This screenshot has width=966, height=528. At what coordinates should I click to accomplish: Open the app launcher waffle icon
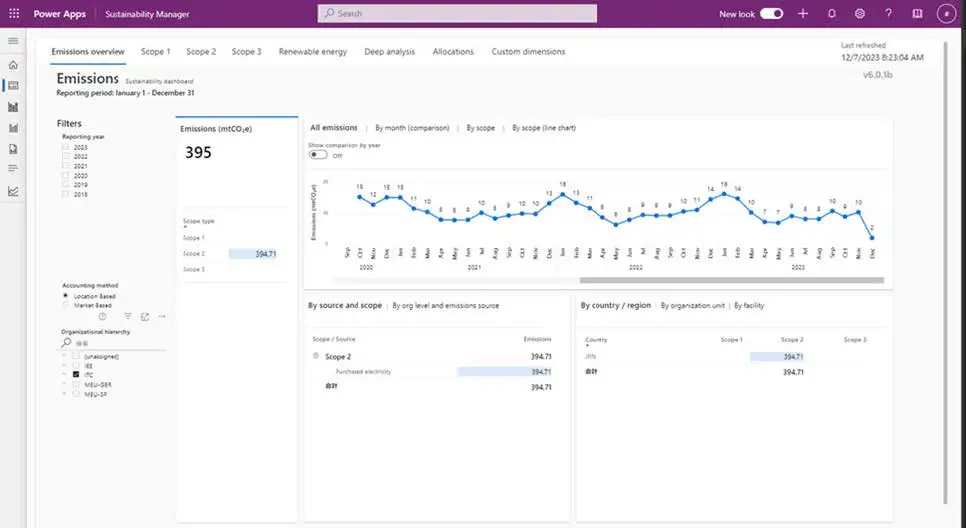(x=14, y=14)
